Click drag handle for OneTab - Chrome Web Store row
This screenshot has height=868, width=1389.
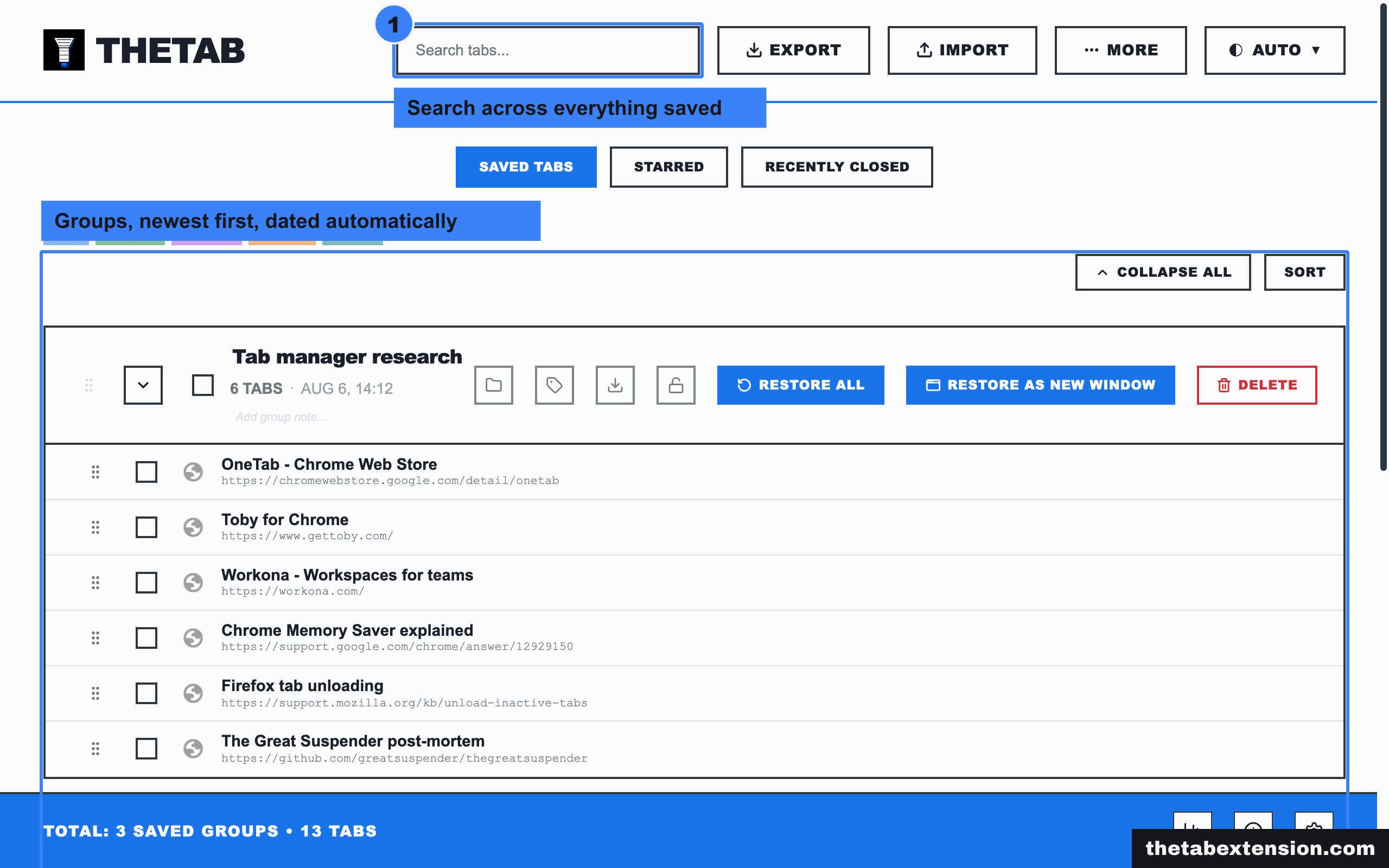pos(95,472)
